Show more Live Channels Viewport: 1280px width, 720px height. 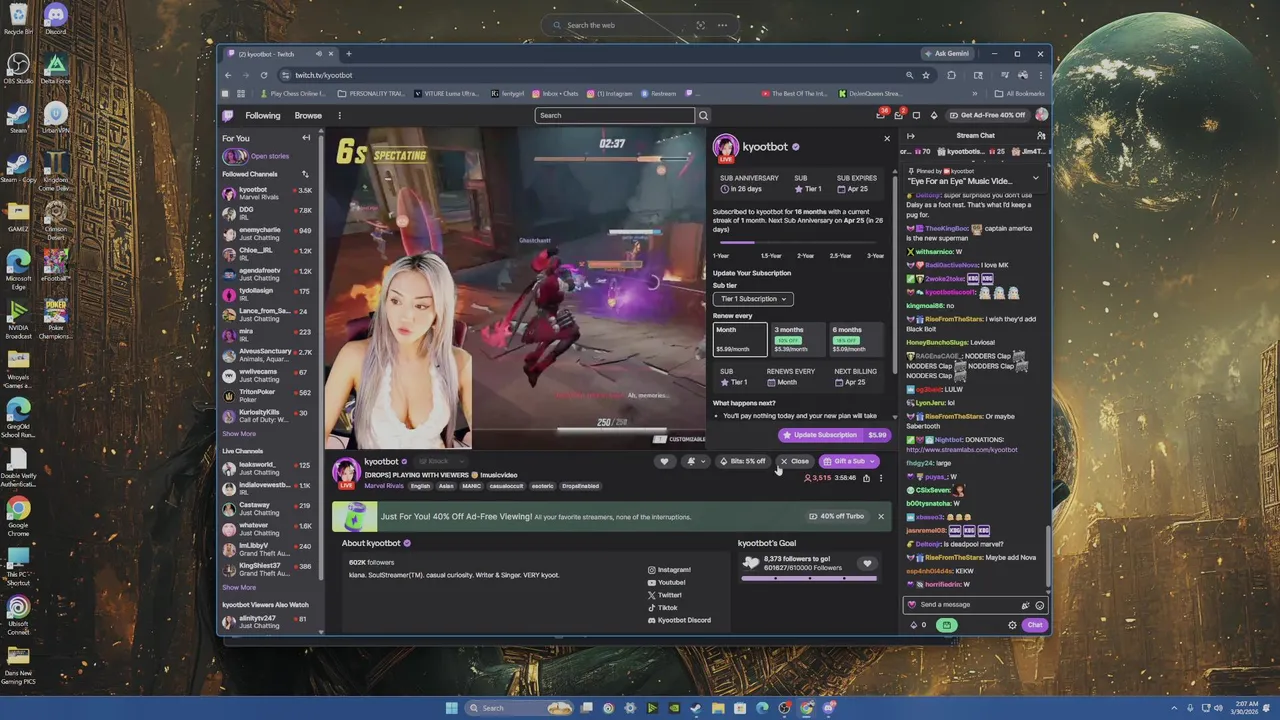tap(239, 587)
